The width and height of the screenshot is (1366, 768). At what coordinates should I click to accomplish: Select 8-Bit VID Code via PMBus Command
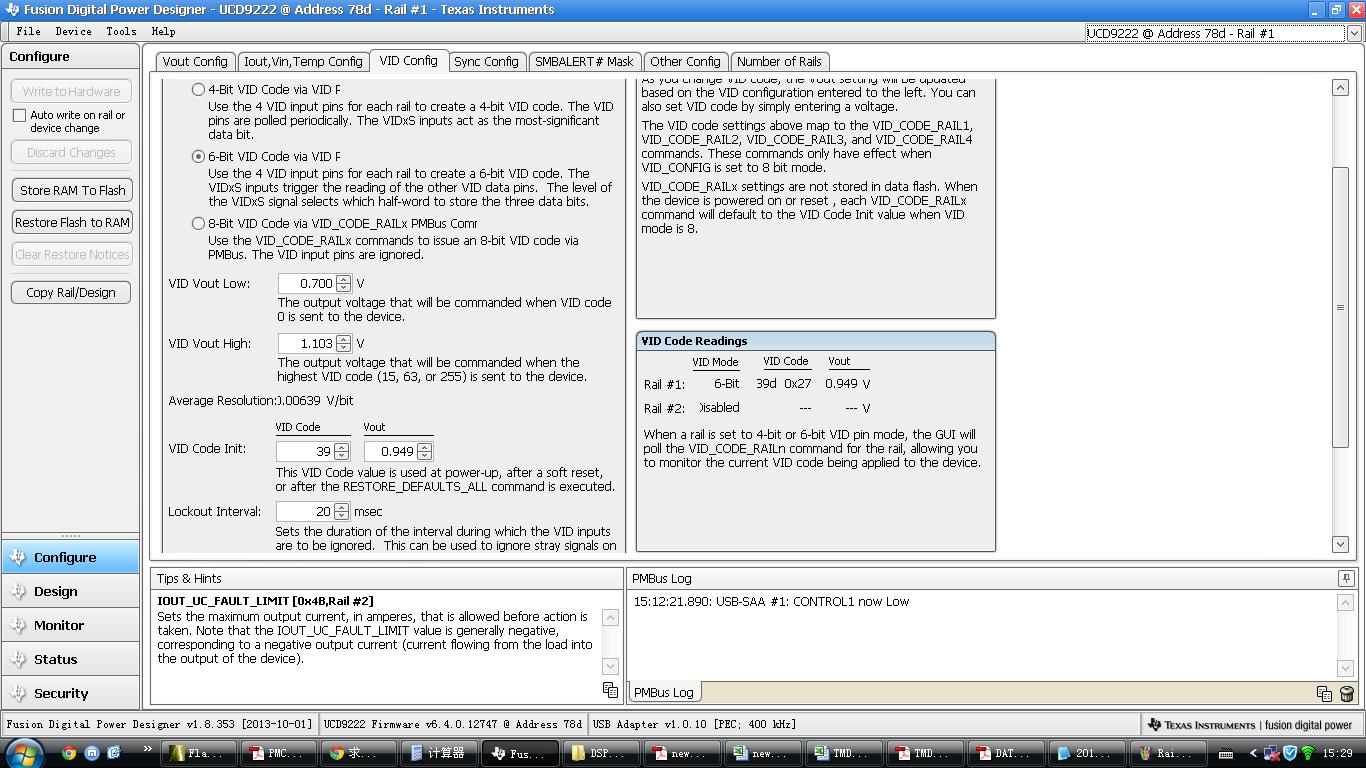pos(198,224)
